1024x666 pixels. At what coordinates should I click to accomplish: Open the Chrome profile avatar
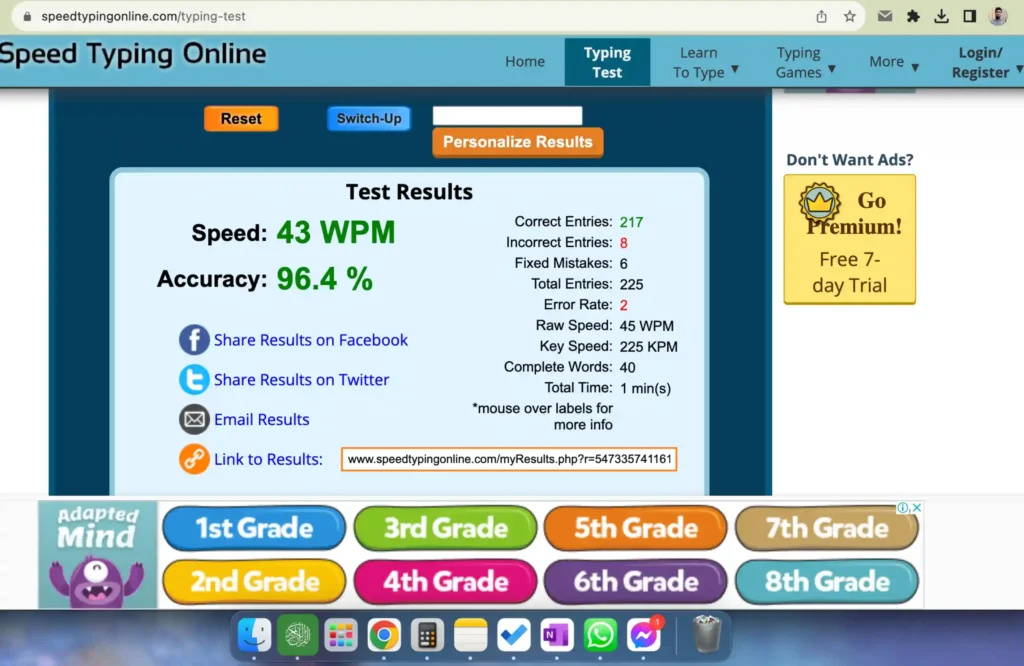(x=998, y=16)
